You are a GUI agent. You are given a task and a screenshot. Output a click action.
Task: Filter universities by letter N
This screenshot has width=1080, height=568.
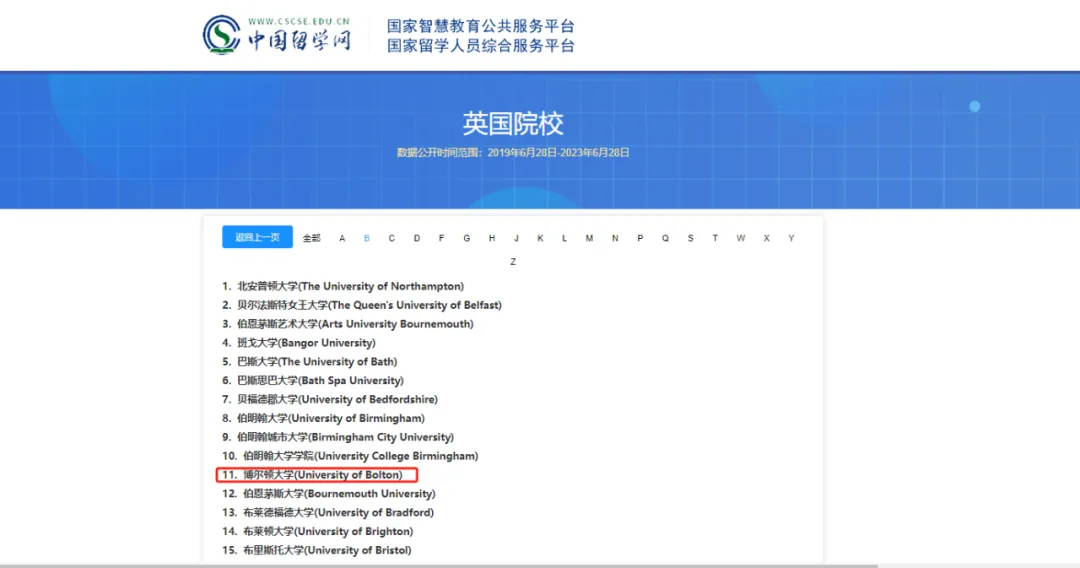[x=615, y=238]
